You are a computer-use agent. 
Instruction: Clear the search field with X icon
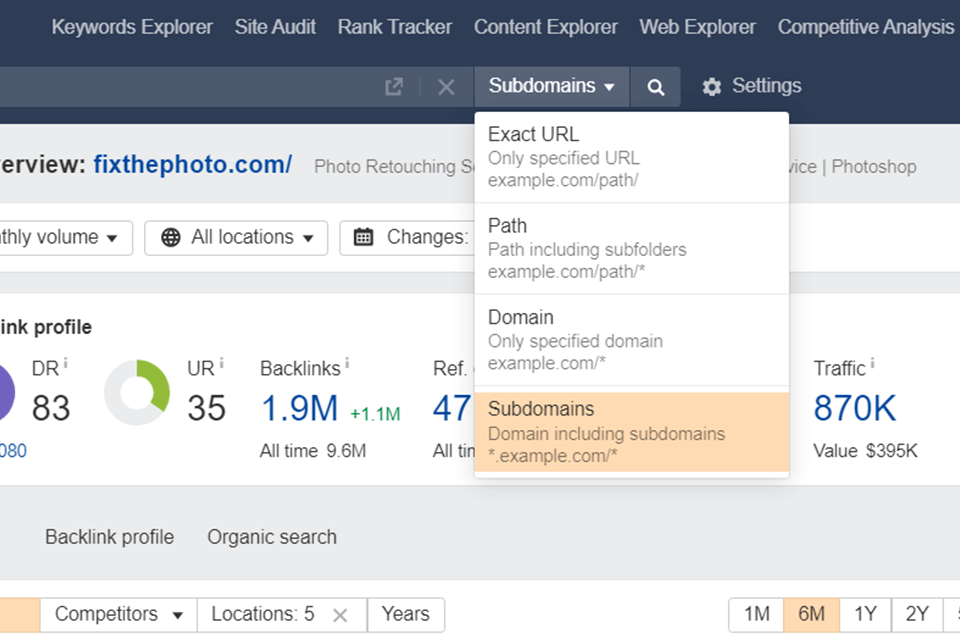coord(446,87)
